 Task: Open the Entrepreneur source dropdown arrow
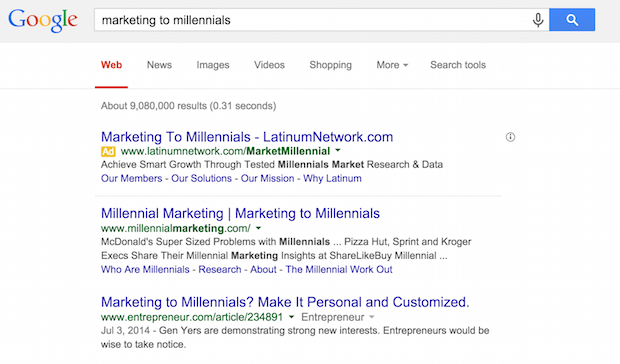click(x=371, y=317)
